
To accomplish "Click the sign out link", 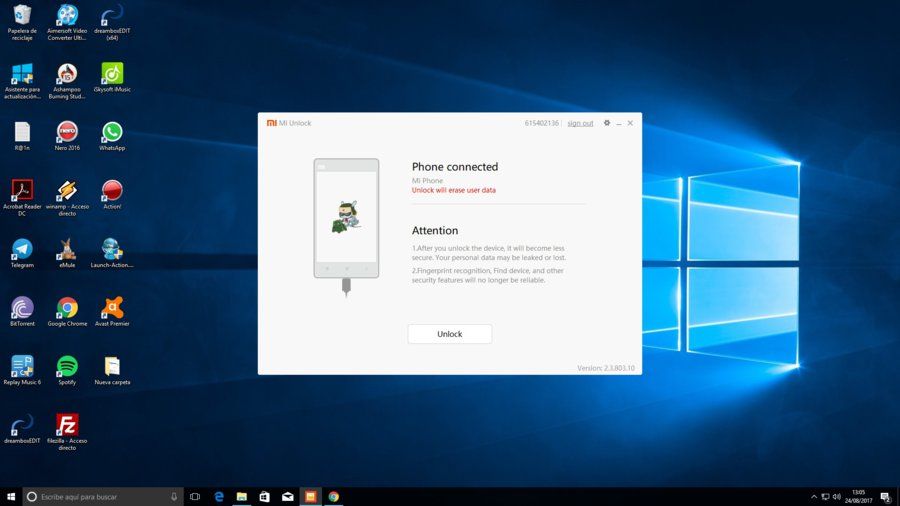I will (x=580, y=123).
